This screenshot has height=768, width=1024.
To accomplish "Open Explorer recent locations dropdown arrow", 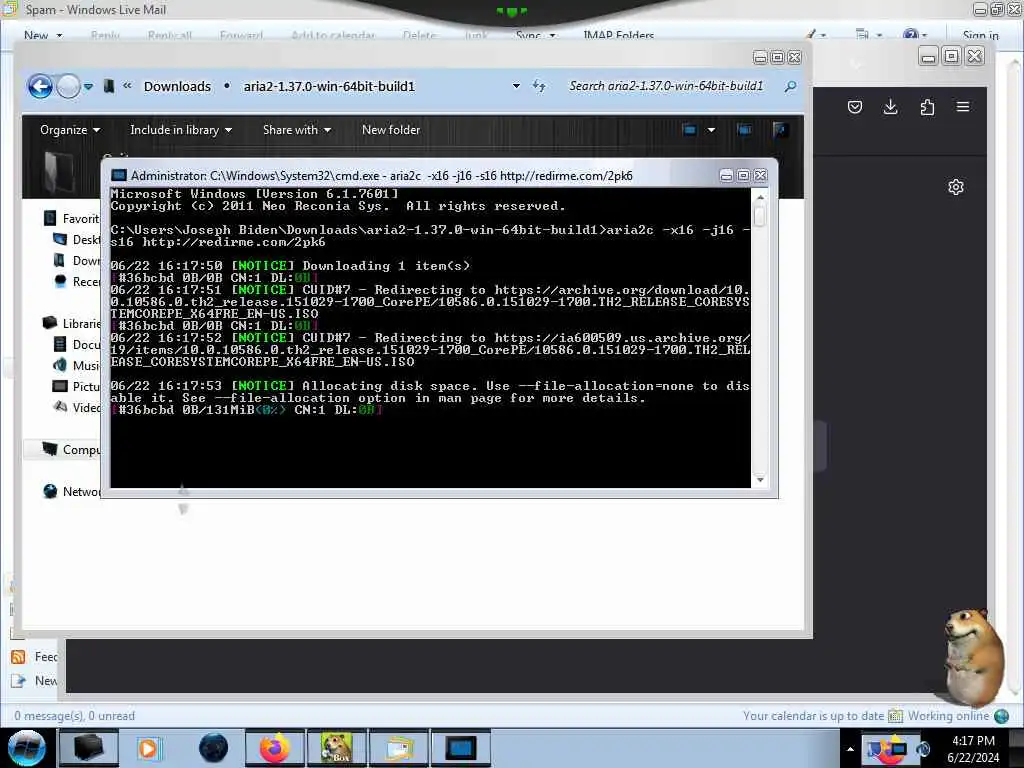I will click(x=89, y=86).
